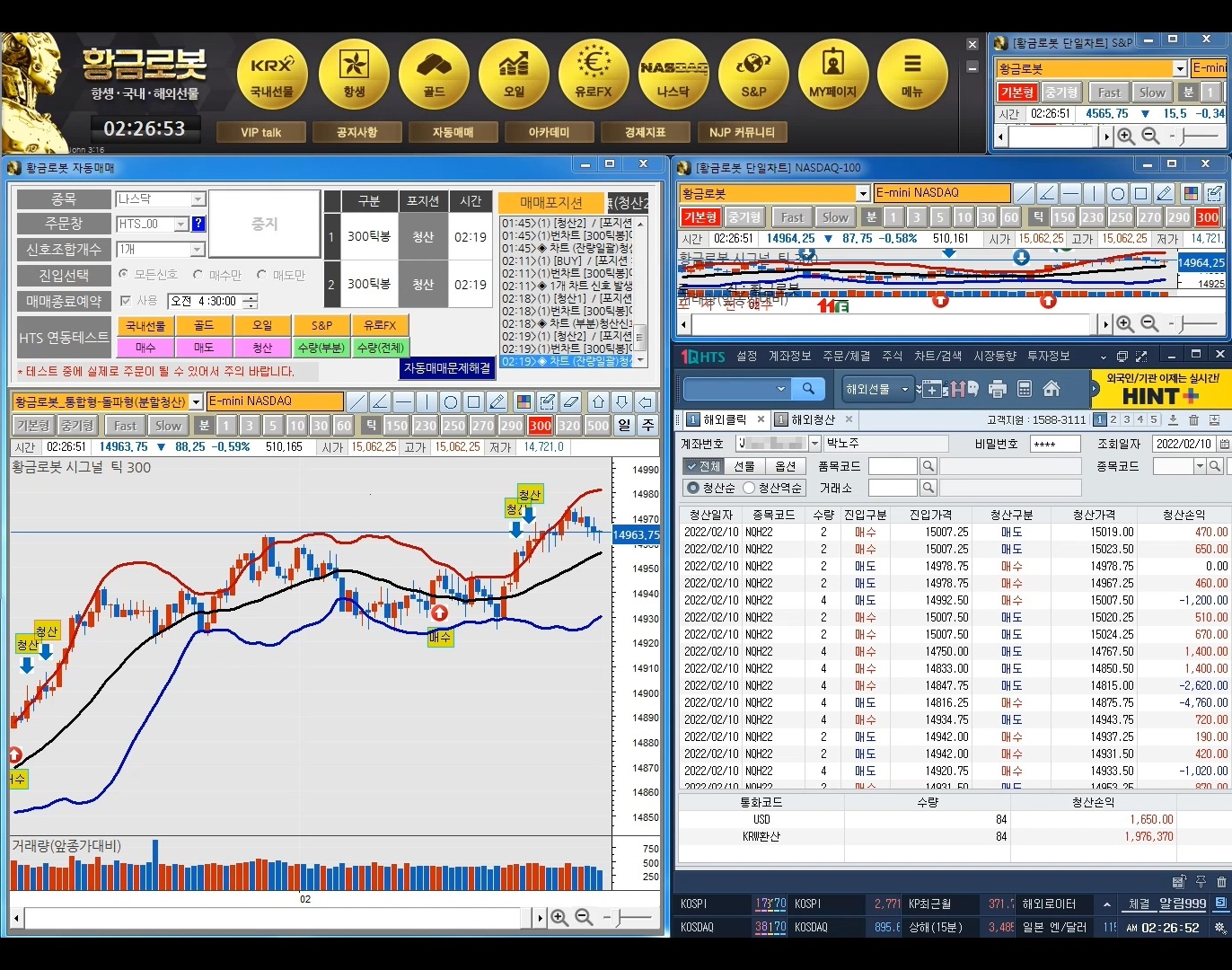Open the KRX 국내선물 round gold button
1232x970 pixels.
[272, 75]
